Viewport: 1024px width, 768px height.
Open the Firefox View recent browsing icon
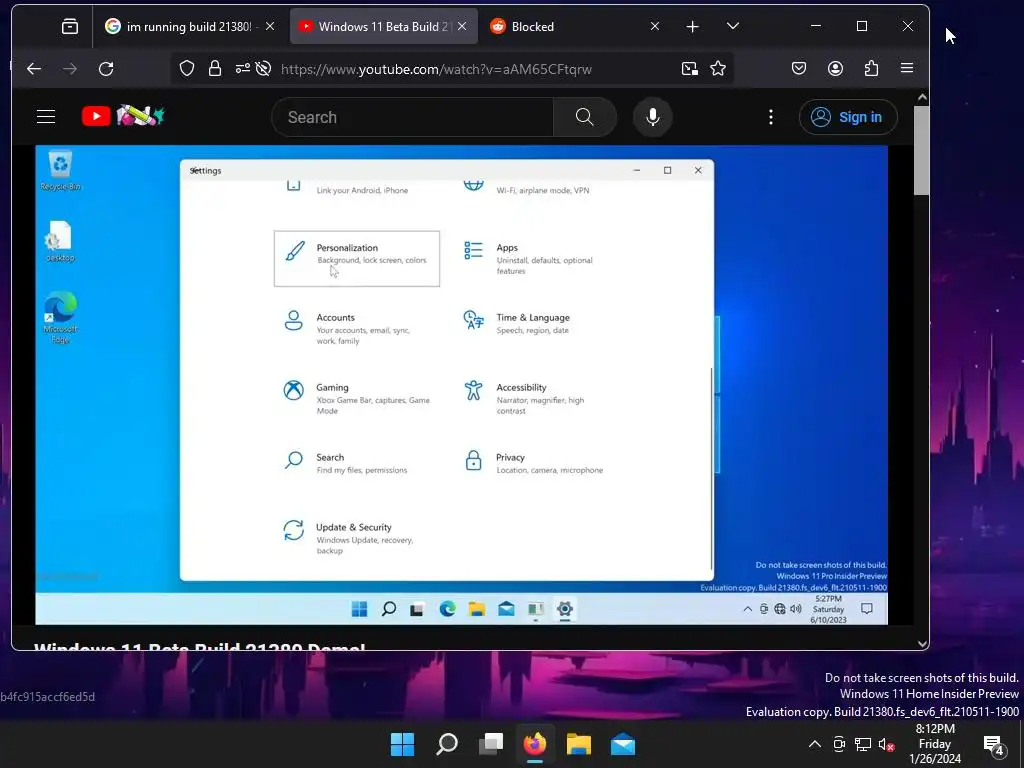70,26
